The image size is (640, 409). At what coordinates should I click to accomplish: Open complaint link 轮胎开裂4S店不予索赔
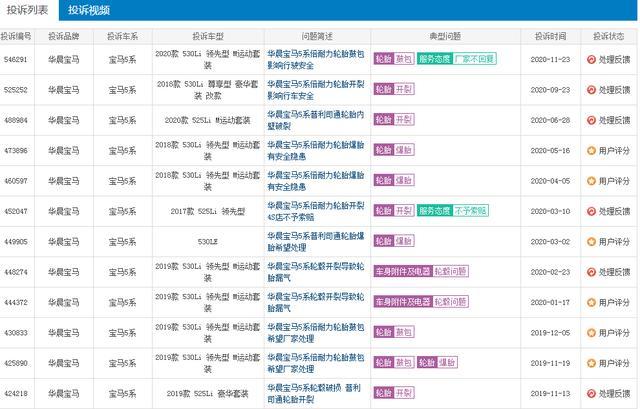tap(316, 211)
